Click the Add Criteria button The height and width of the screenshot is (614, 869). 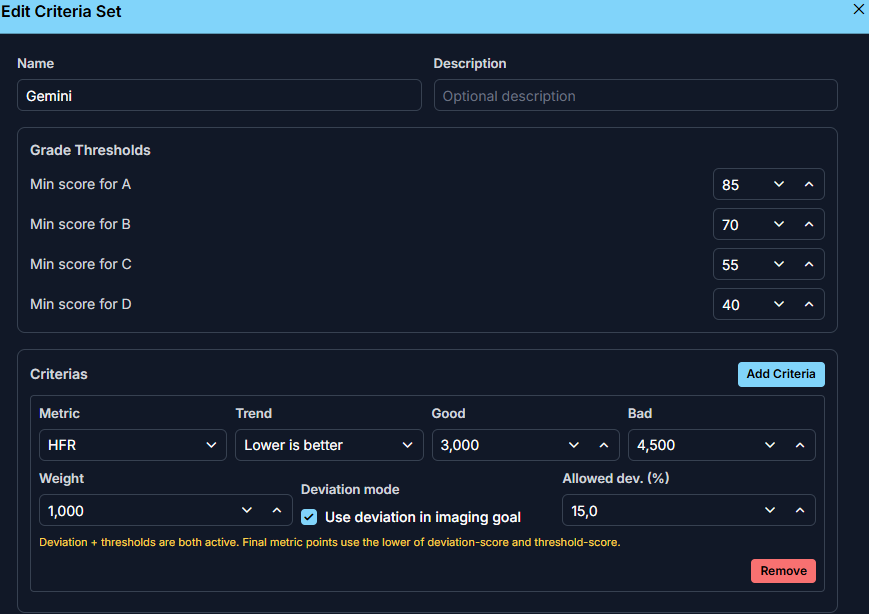coord(780,374)
